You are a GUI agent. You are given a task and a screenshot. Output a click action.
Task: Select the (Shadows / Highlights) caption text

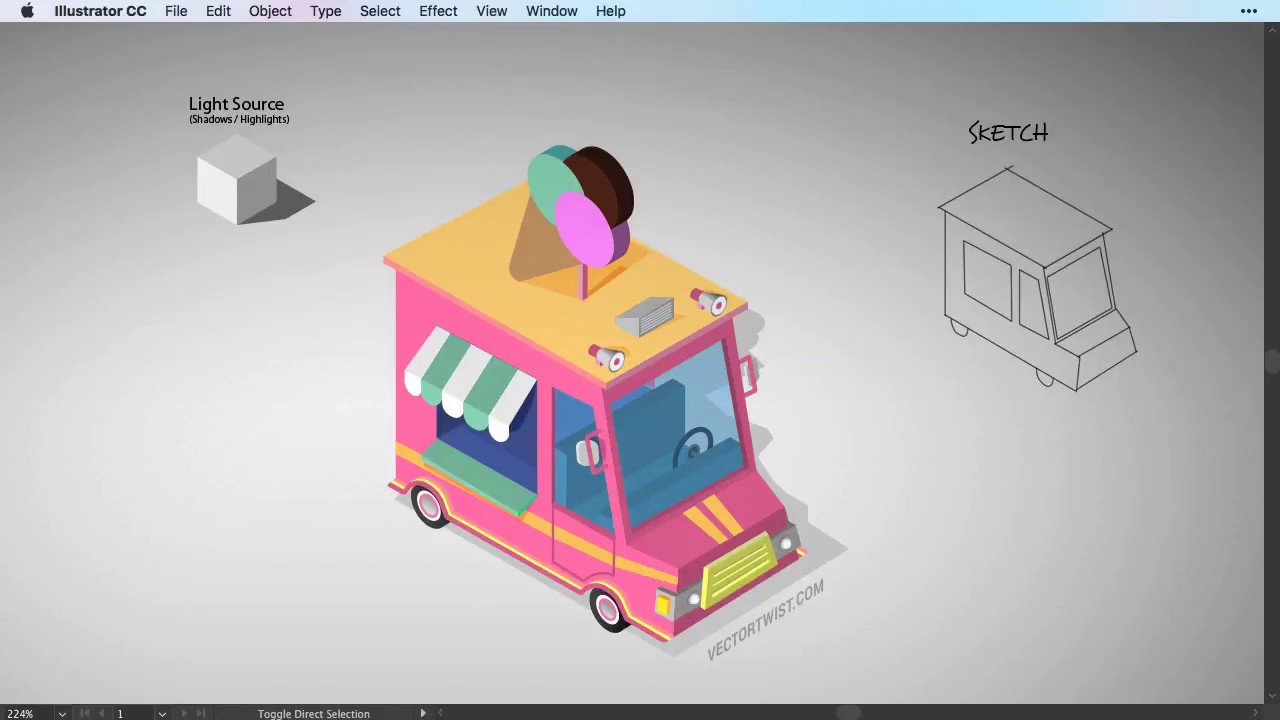click(239, 119)
